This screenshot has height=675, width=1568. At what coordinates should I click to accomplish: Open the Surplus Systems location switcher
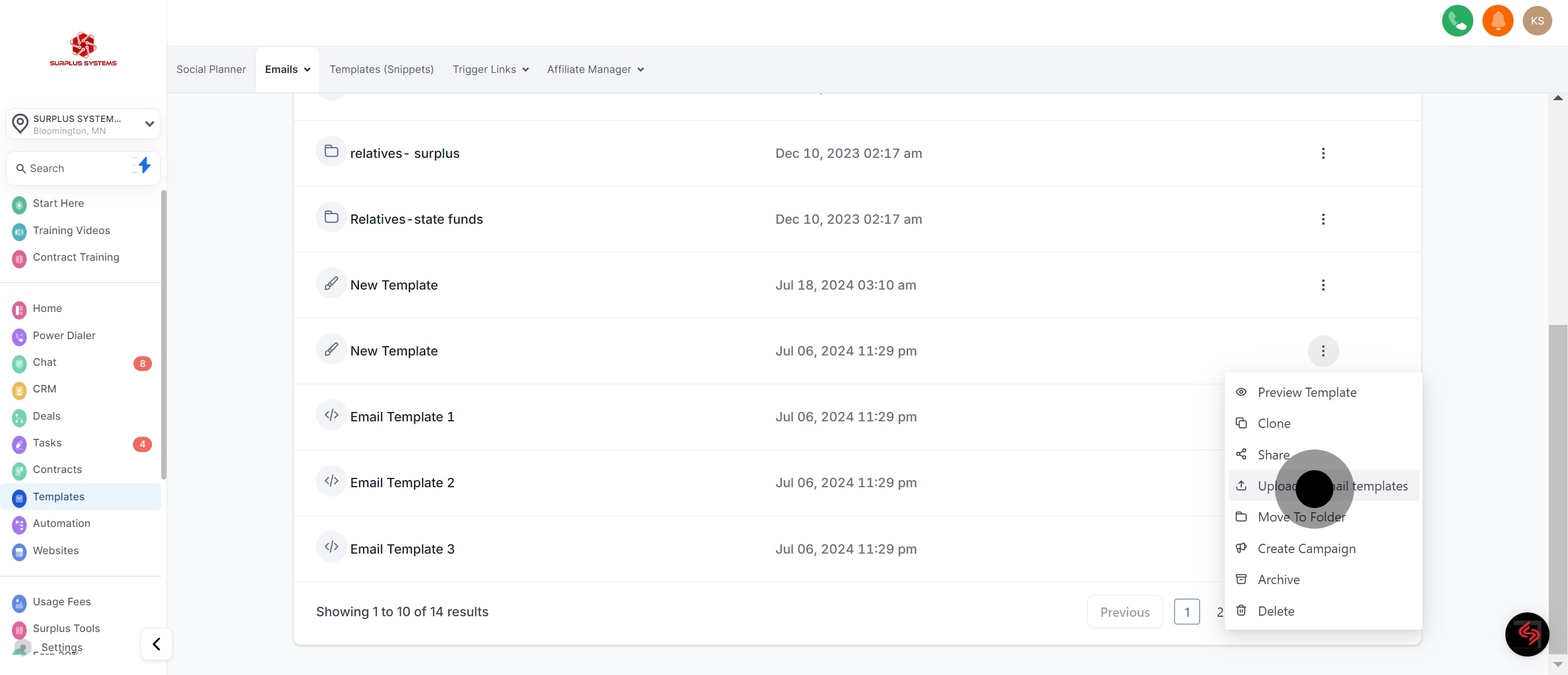83,124
